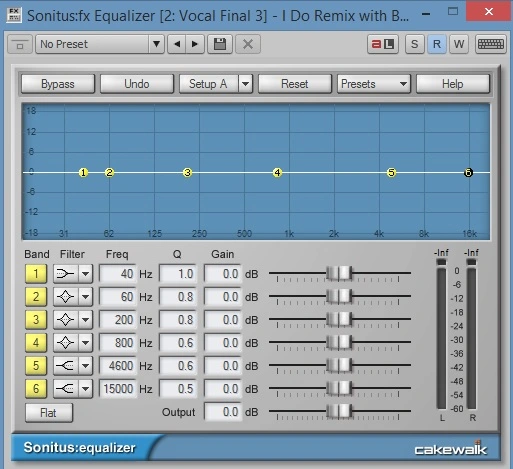Screen dimensions: 513x469
Task: Toggle band 5 on/off button
Action: (36, 366)
